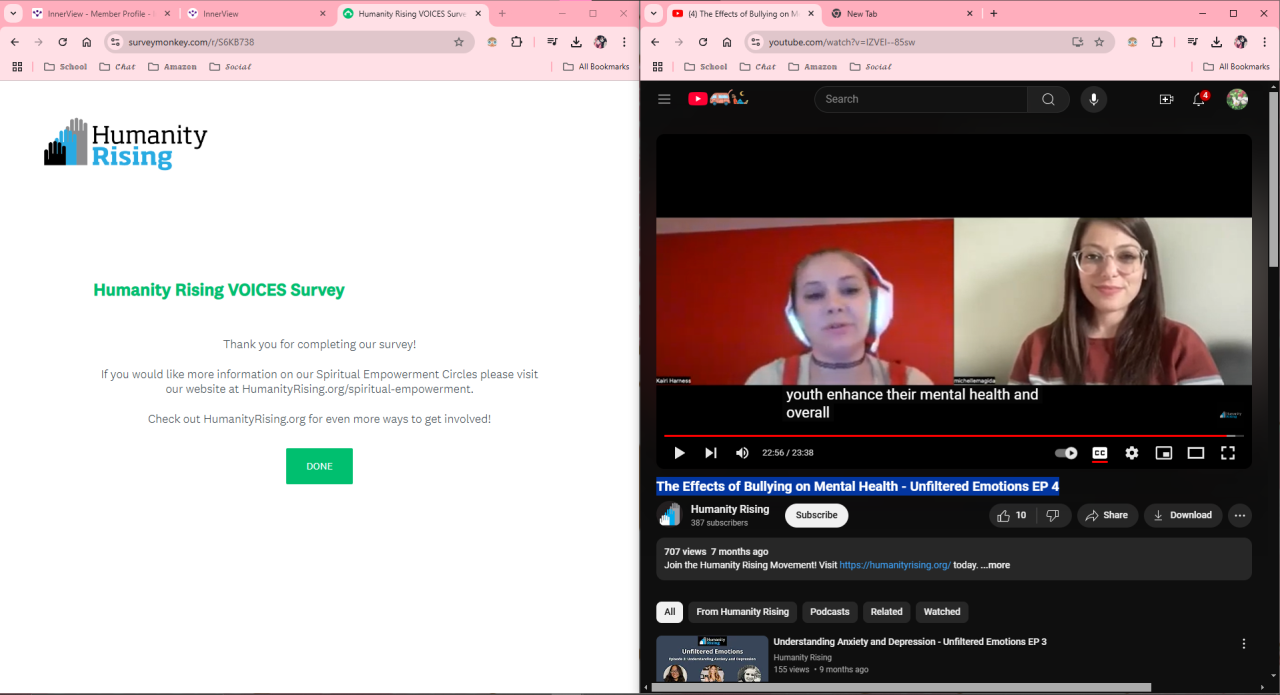
Task: Open YouTube hamburger guide menu
Action: [x=664, y=99]
